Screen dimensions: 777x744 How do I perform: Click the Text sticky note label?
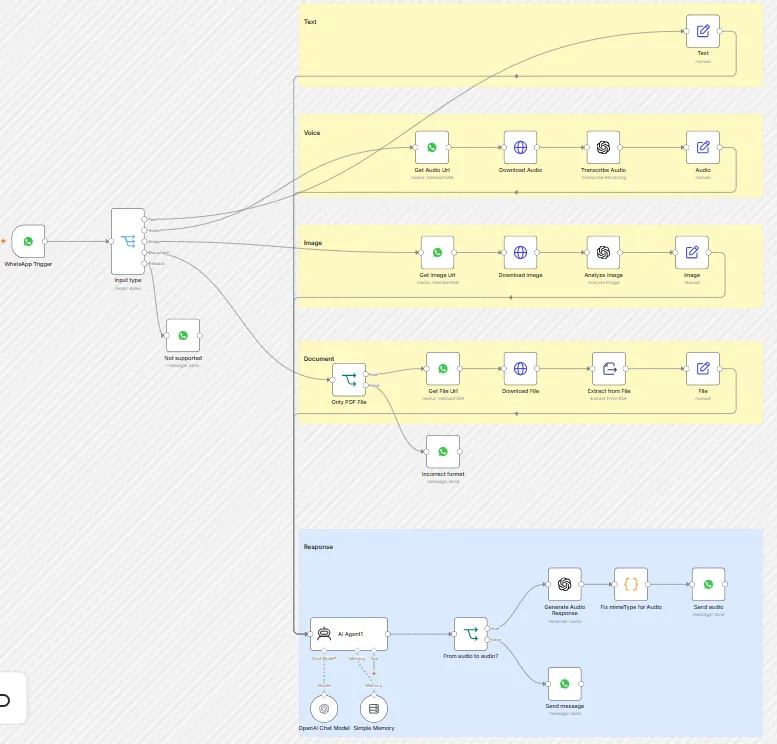point(310,22)
